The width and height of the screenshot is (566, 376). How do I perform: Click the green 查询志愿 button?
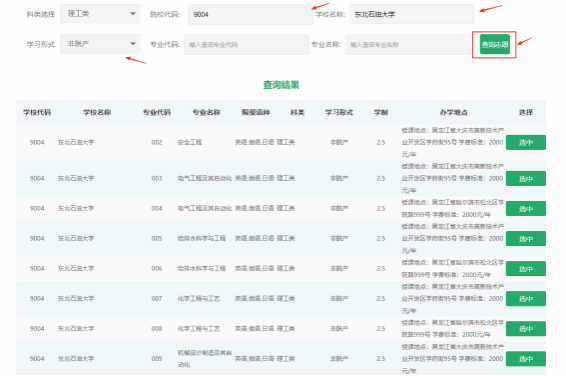coord(495,44)
